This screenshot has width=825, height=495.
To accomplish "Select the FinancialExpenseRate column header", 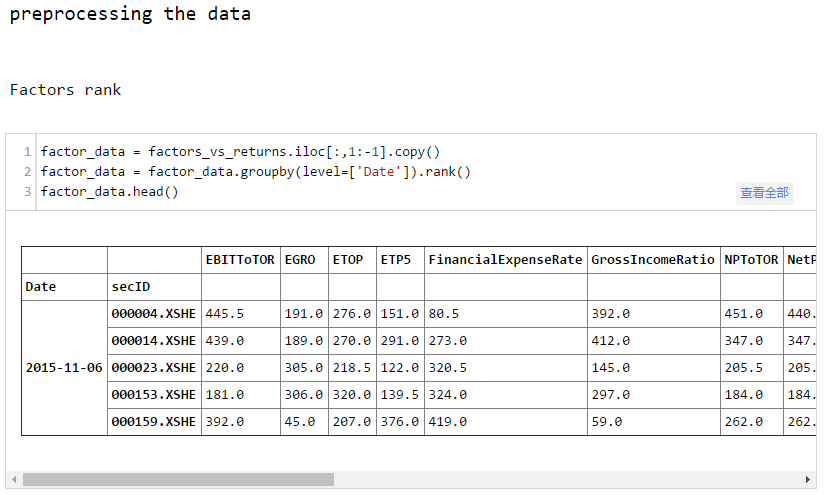I will click(x=505, y=260).
